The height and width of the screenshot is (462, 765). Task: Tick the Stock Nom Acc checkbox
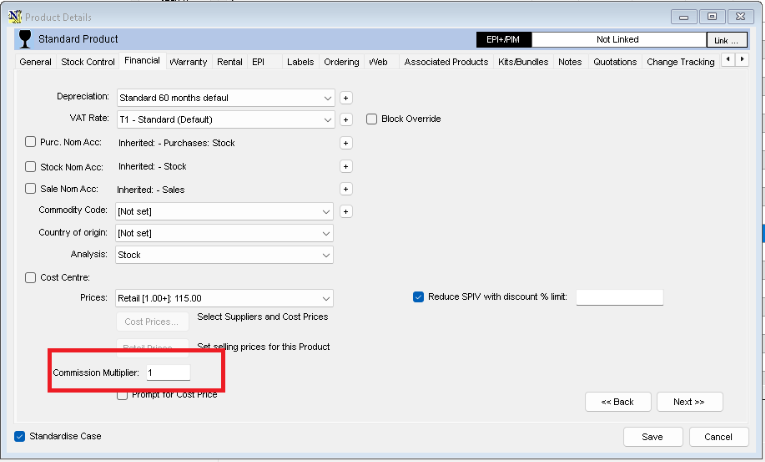(x=30, y=166)
